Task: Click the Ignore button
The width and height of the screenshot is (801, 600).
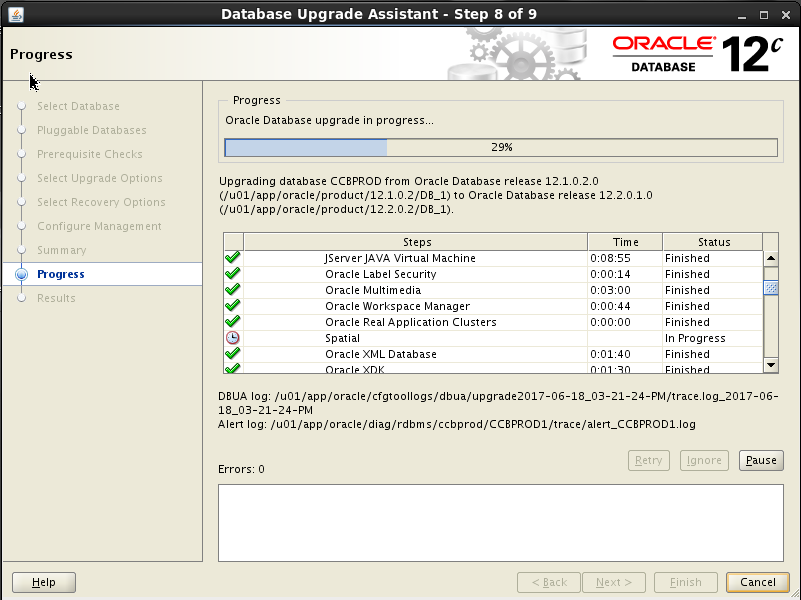Action: [704, 460]
